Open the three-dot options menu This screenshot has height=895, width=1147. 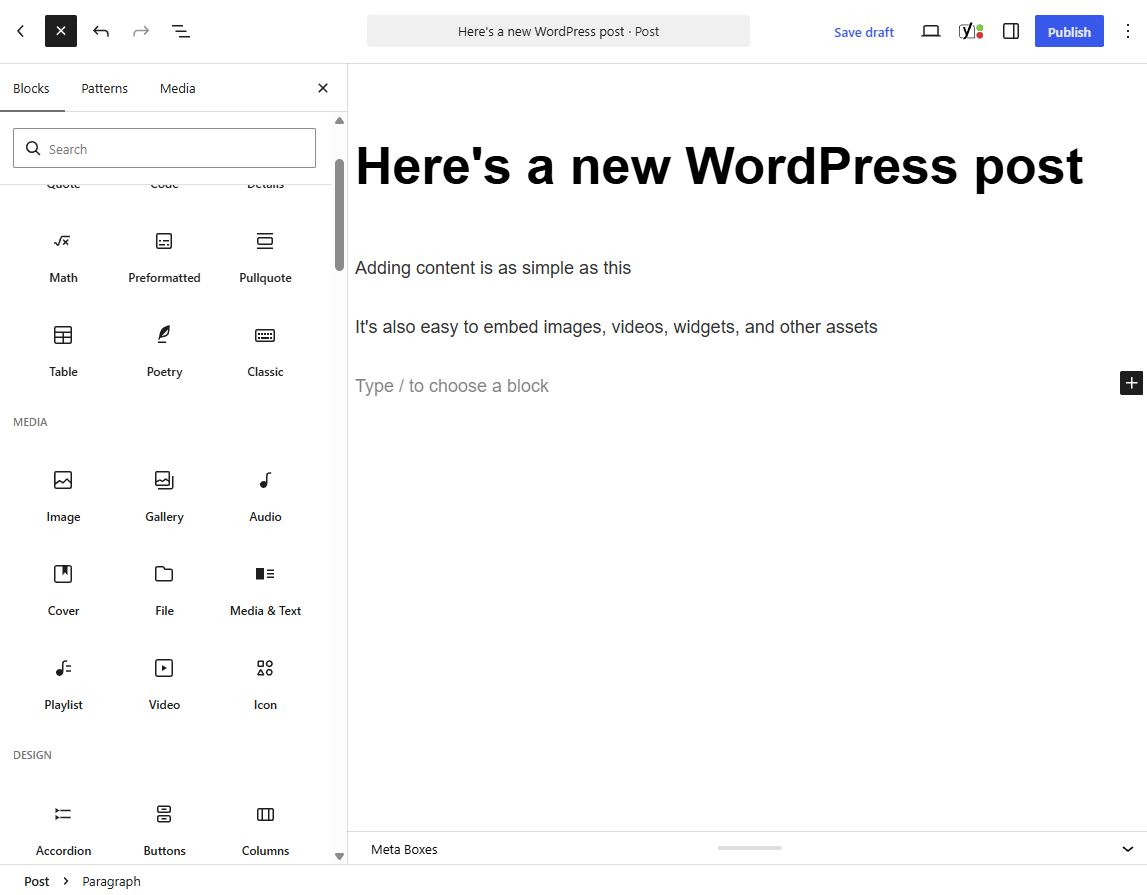(x=1127, y=31)
